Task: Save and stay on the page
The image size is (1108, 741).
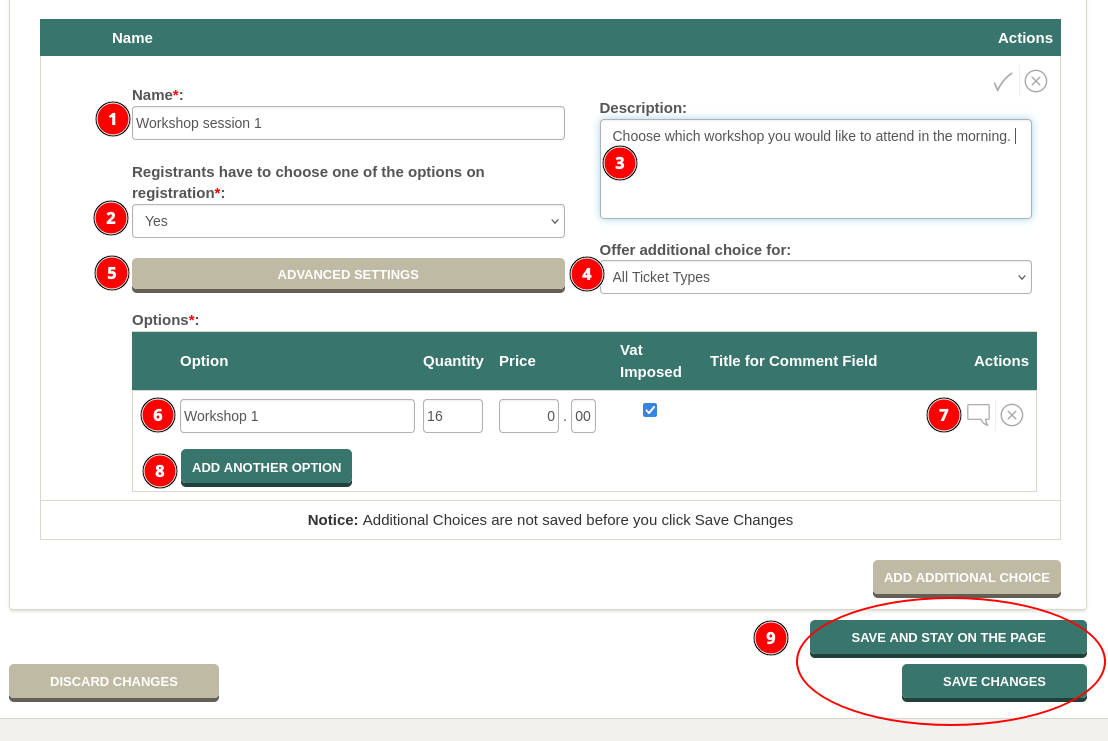Action: click(948, 637)
